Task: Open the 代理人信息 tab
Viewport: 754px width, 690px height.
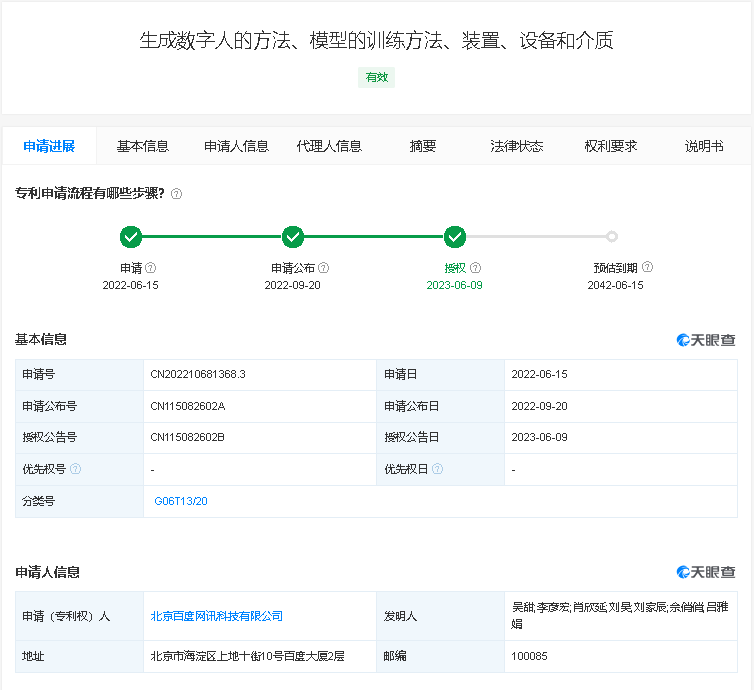Action: (329, 146)
